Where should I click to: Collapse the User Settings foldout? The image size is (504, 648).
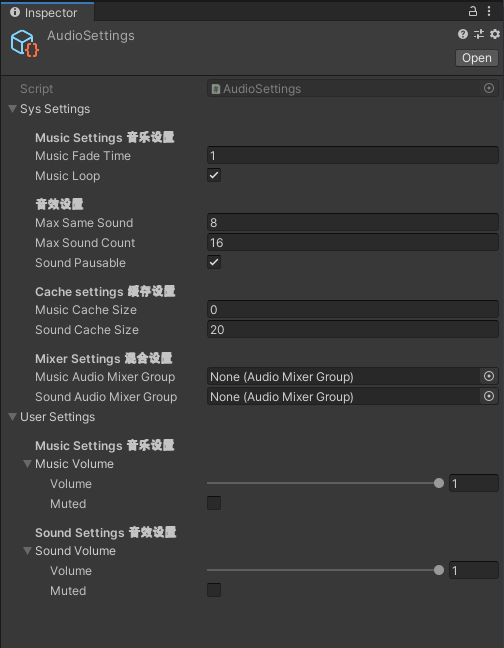13,417
